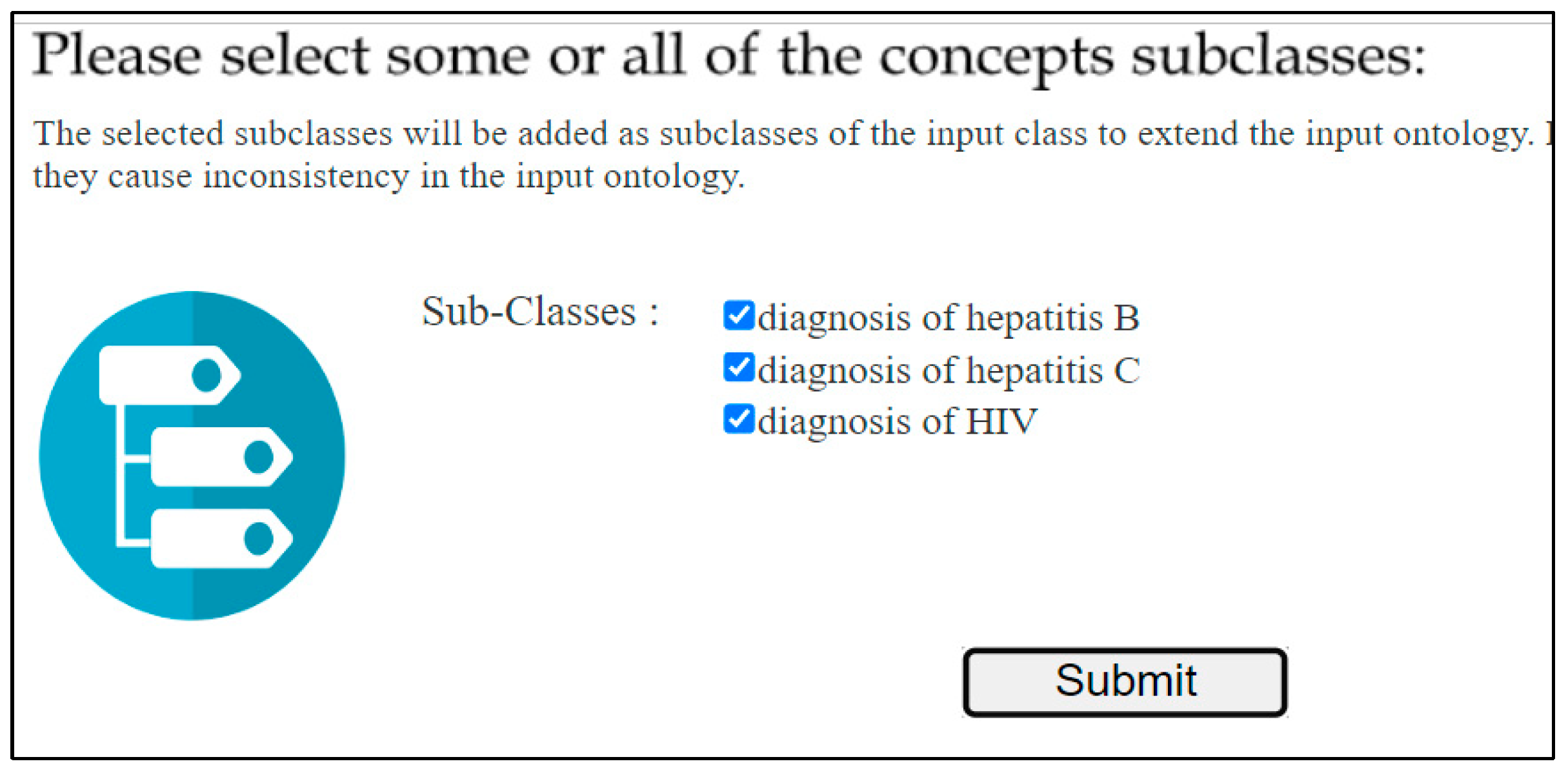Click the round hole in the middle tag

[259, 457]
